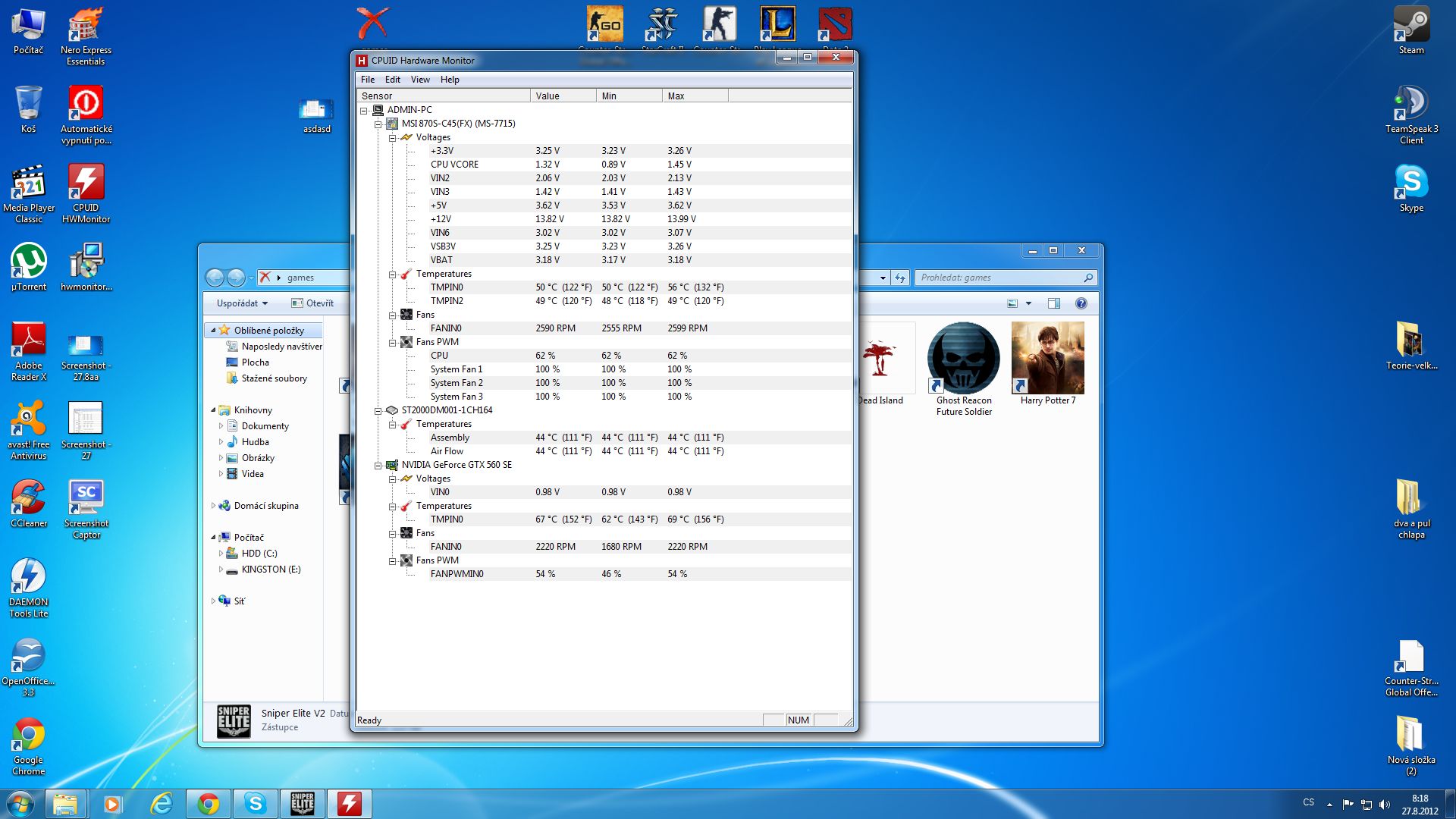Screen dimensions: 1456x819
Task: Open Nero Express Essentials desktop icon
Action: click(86, 36)
